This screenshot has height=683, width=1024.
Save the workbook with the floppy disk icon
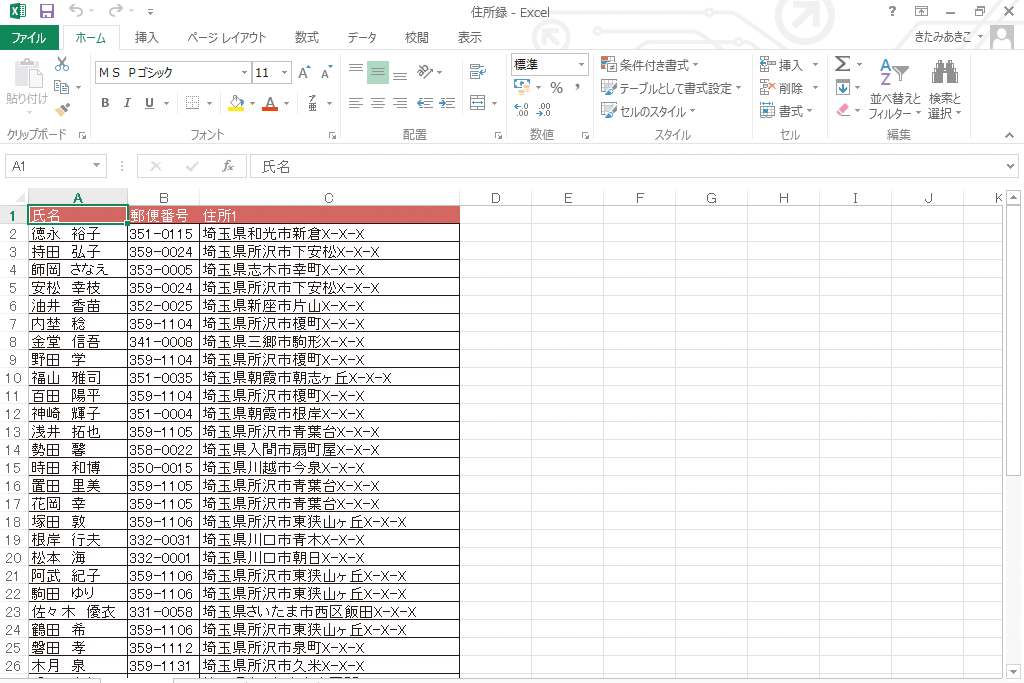(x=46, y=11)
